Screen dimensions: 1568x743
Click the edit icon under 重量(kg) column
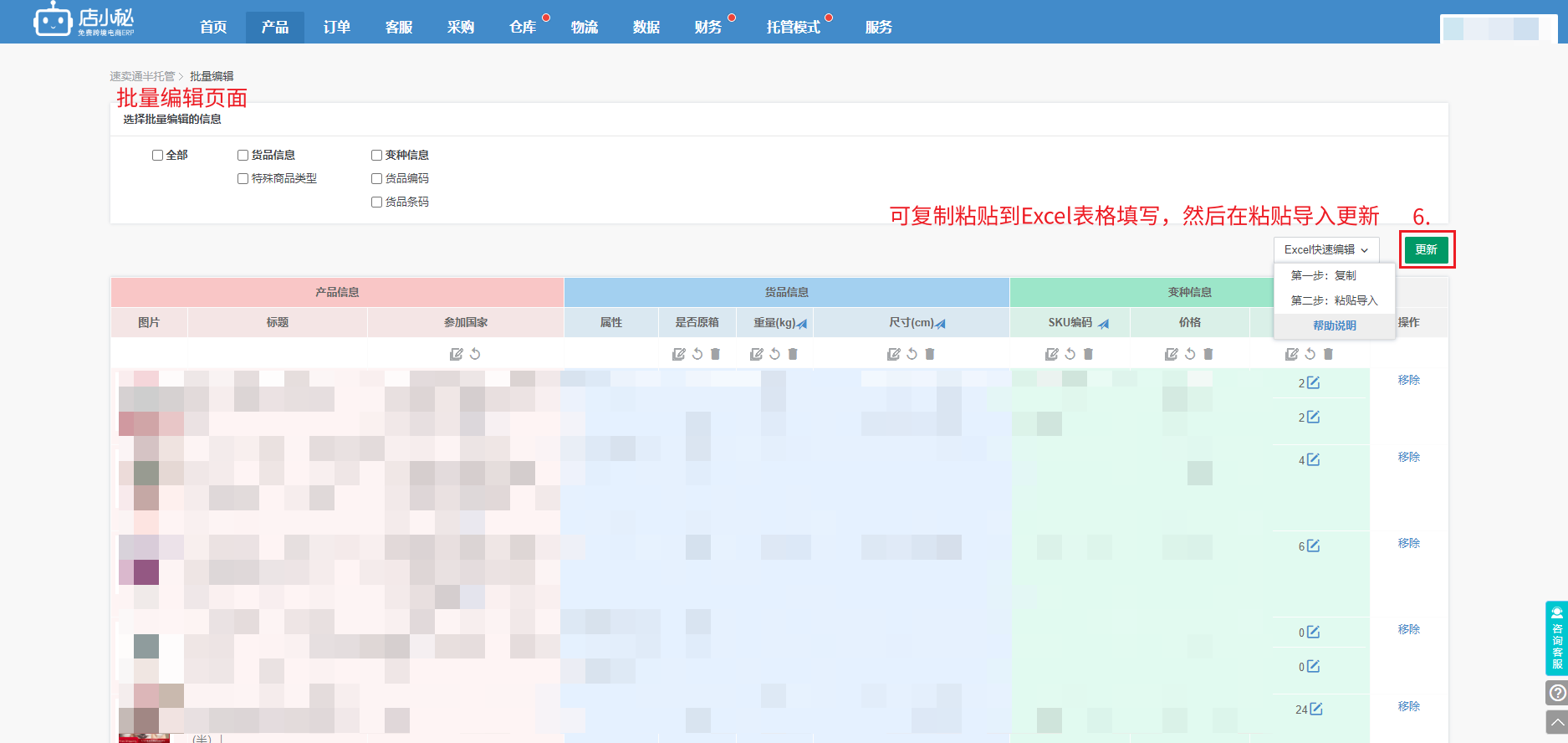click(756, 354)
